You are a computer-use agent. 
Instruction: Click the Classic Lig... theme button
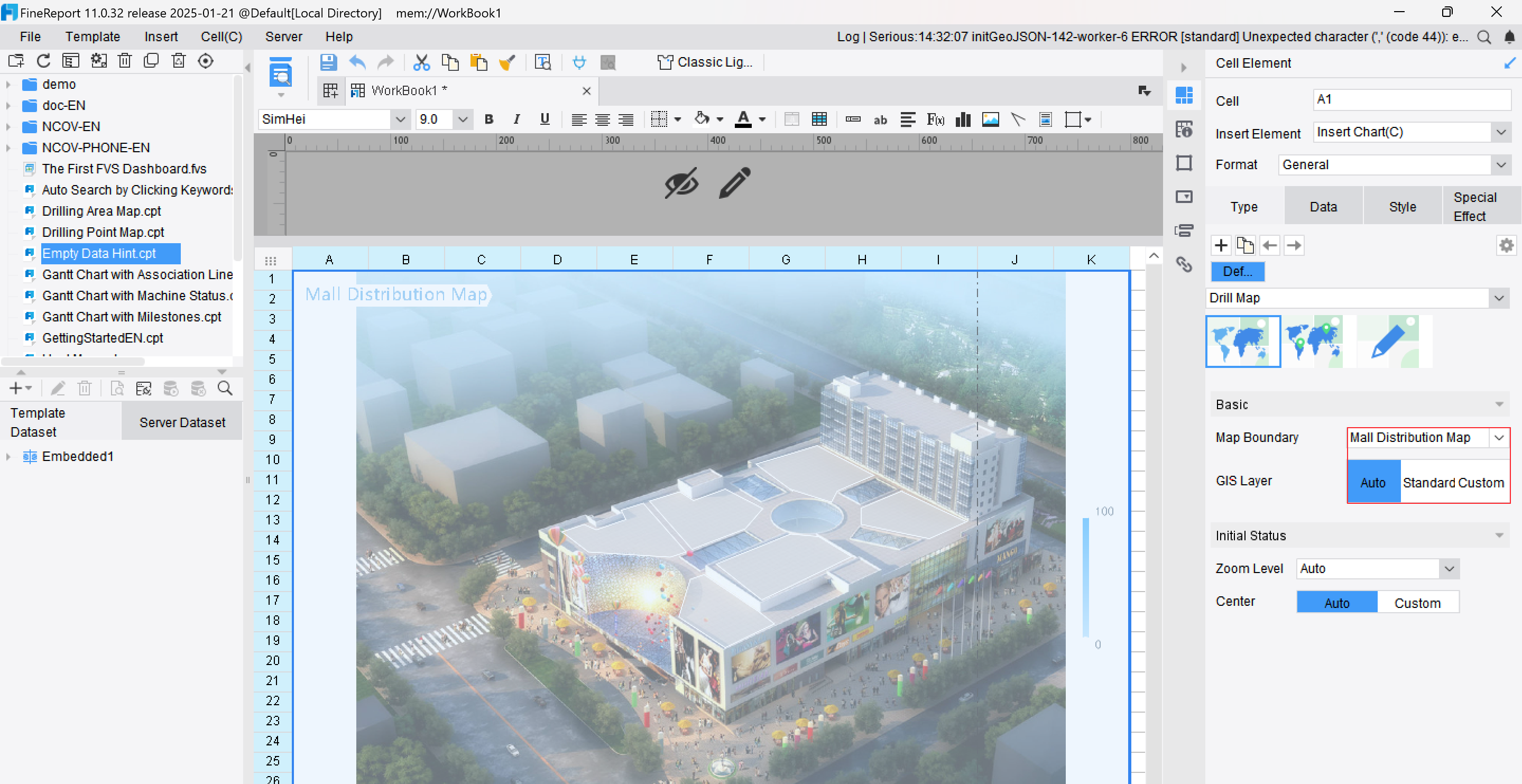pos(705,62)
